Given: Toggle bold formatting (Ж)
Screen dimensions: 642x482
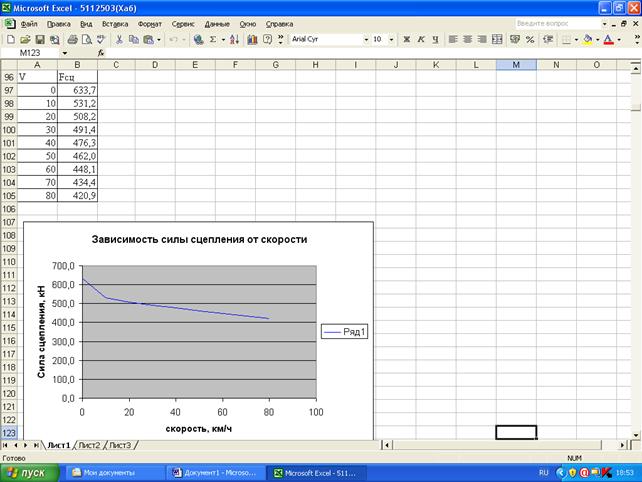Looking at the screenshot, I should point(406,40).
